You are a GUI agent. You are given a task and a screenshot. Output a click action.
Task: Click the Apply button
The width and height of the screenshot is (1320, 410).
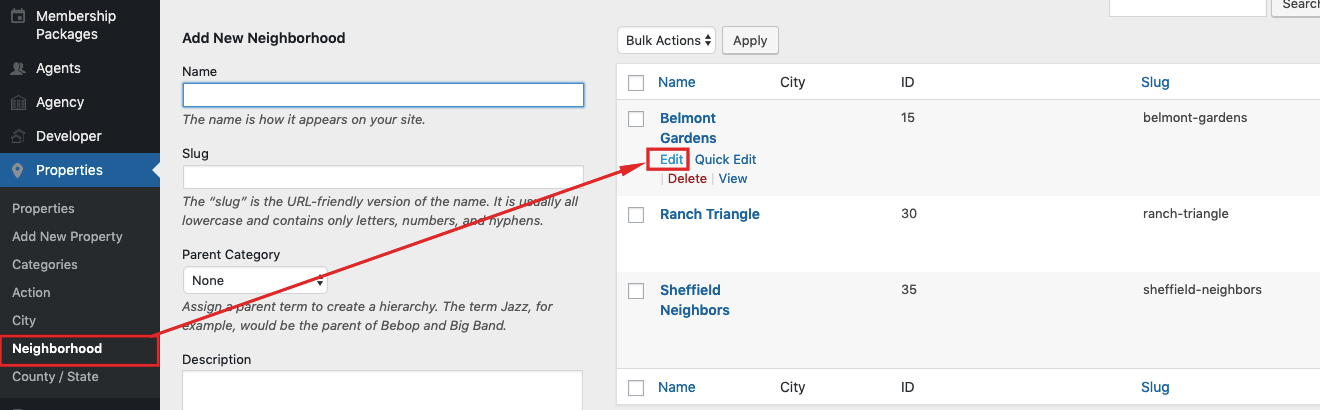point(750,40)
